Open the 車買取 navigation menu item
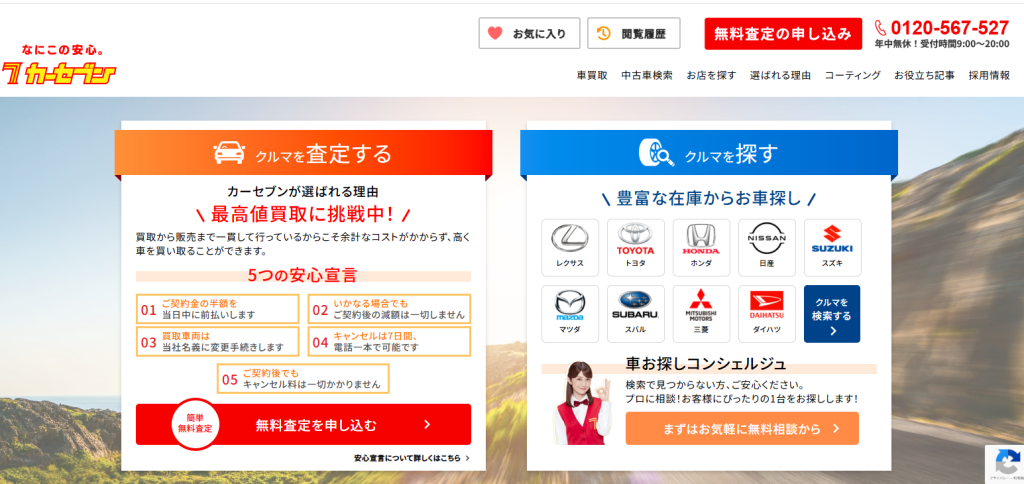The image size is (1024, 484). (x=592, y=75)
